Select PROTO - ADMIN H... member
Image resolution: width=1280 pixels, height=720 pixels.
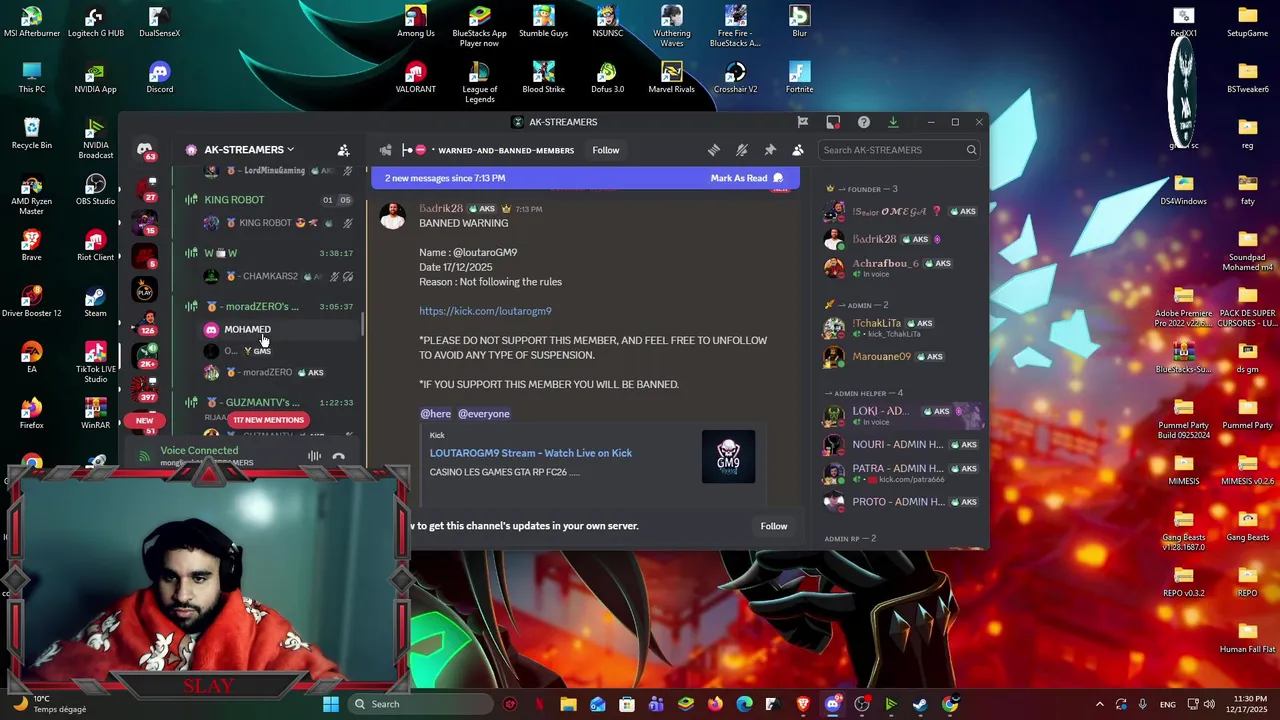(x=902, y=502)
